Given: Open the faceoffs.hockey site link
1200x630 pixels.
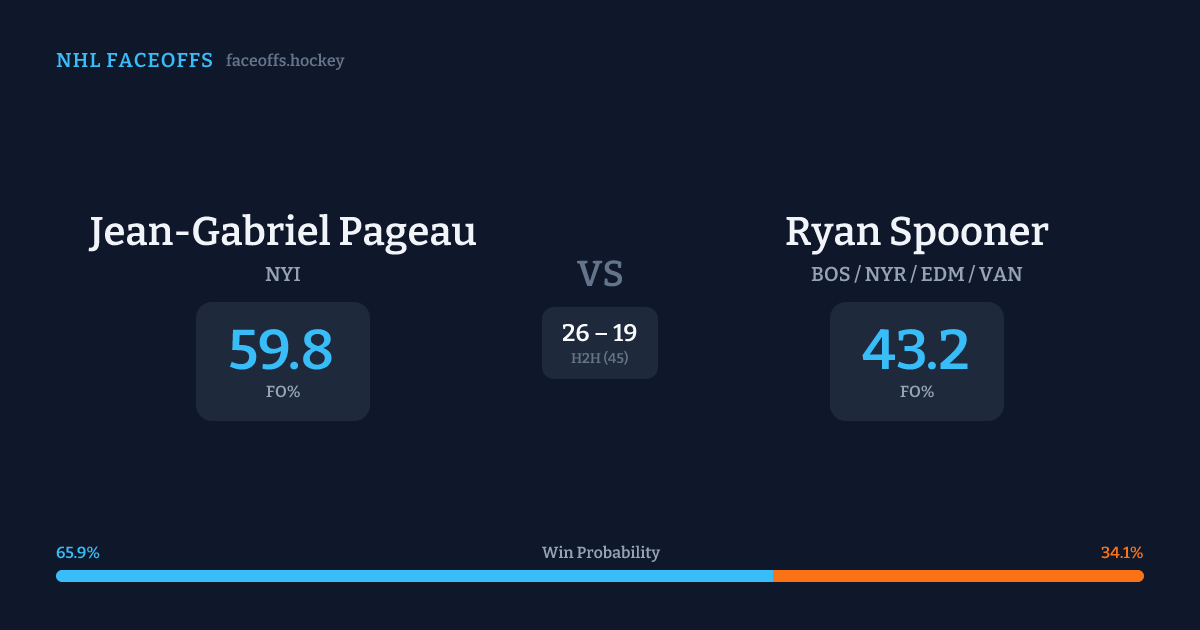Looking at the screenshot, I should point(285,61).
